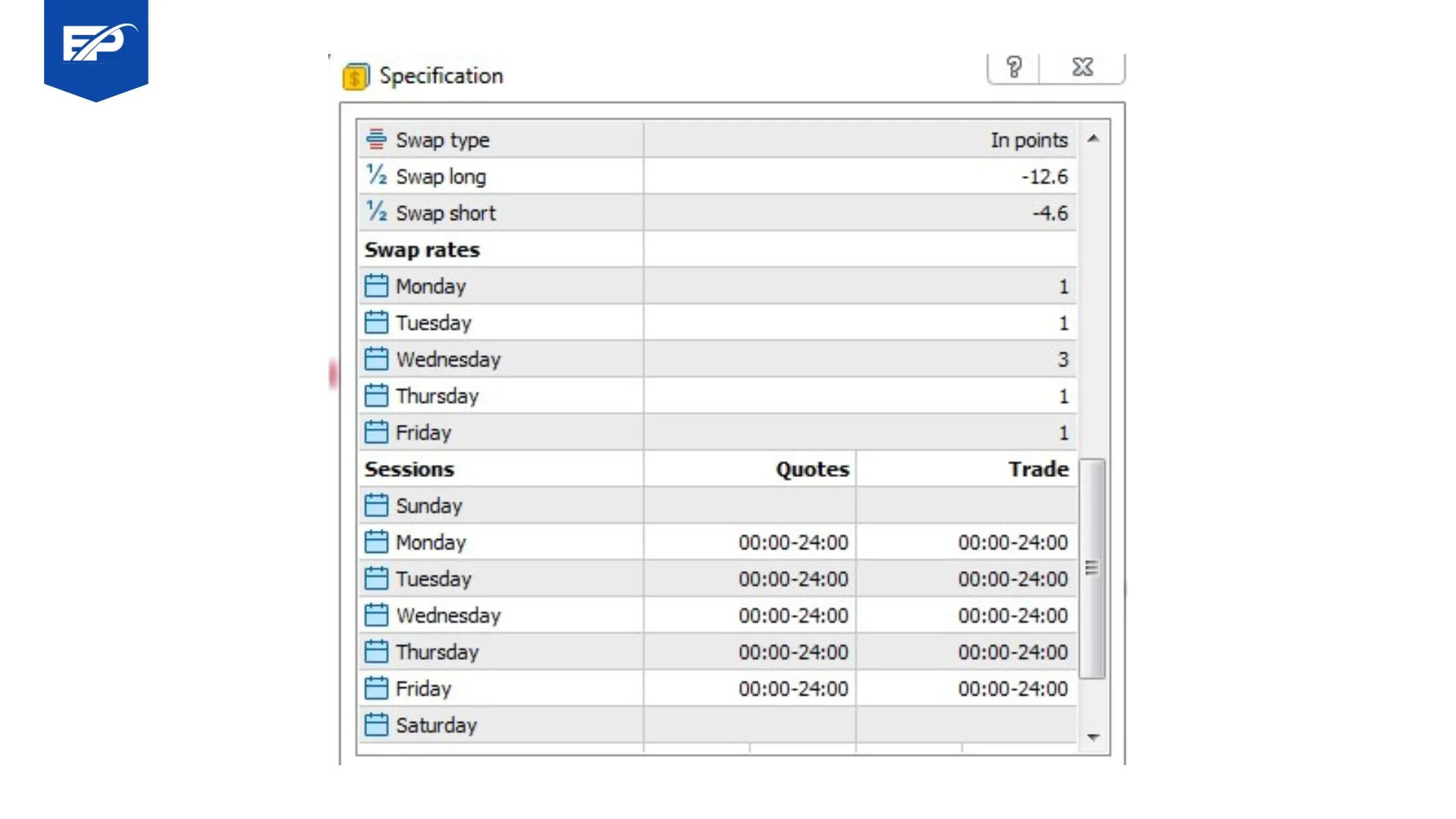Select the Swap short value -4.6
Viewport: 1456px width, 819px height.
[1050, 213]
